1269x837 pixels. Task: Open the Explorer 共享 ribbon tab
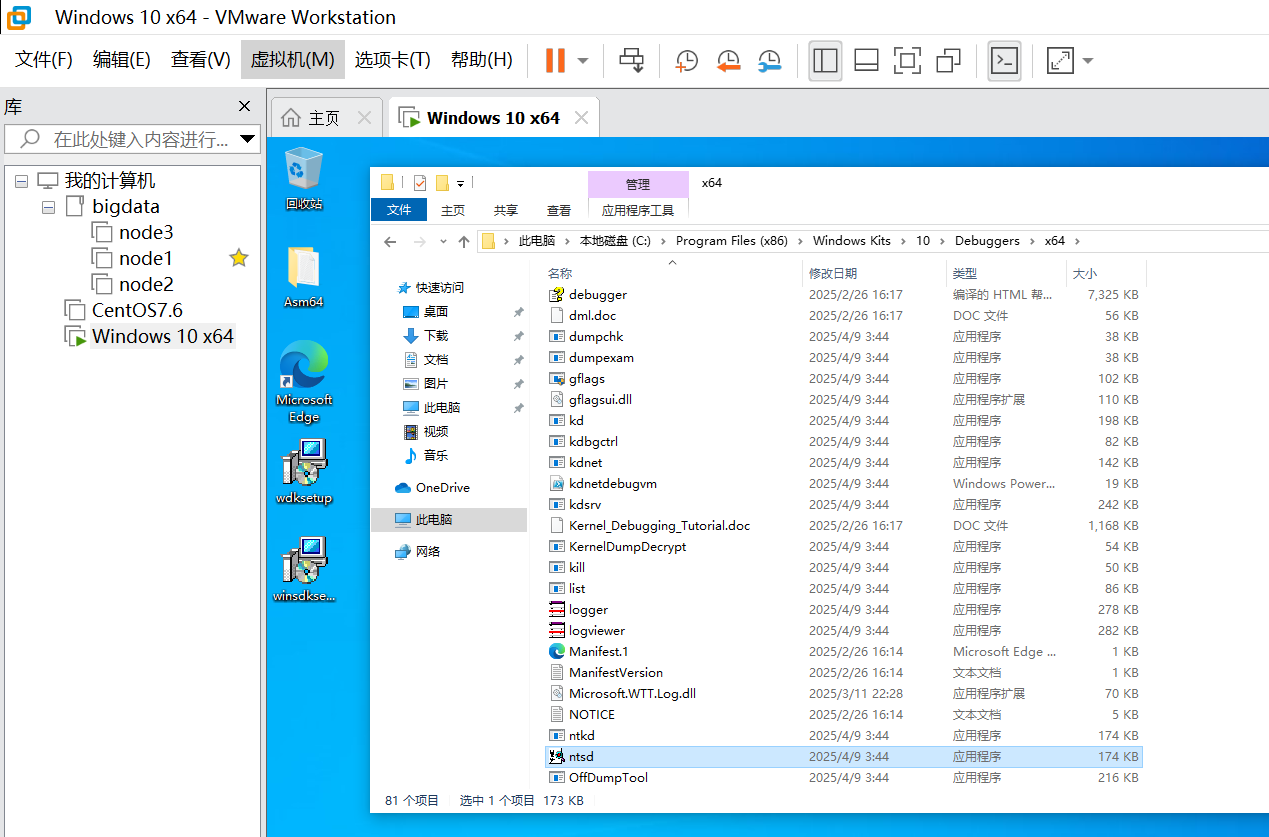pos(506,210)
